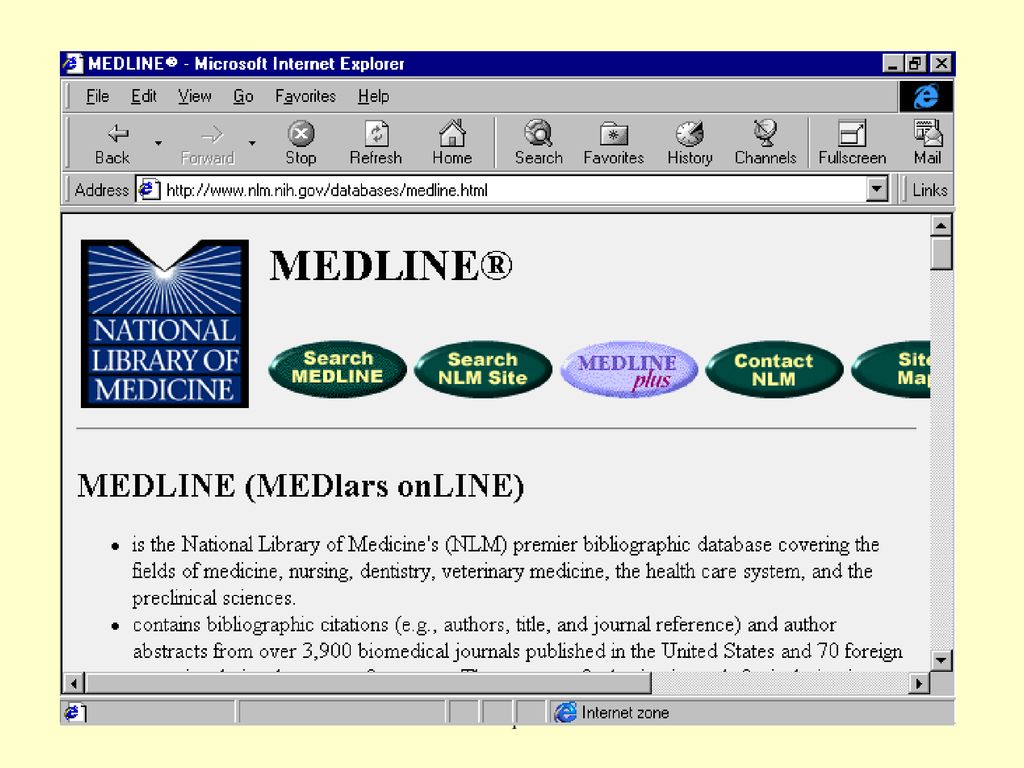
Task: Open the Edit menu
Action: point(144,96)
